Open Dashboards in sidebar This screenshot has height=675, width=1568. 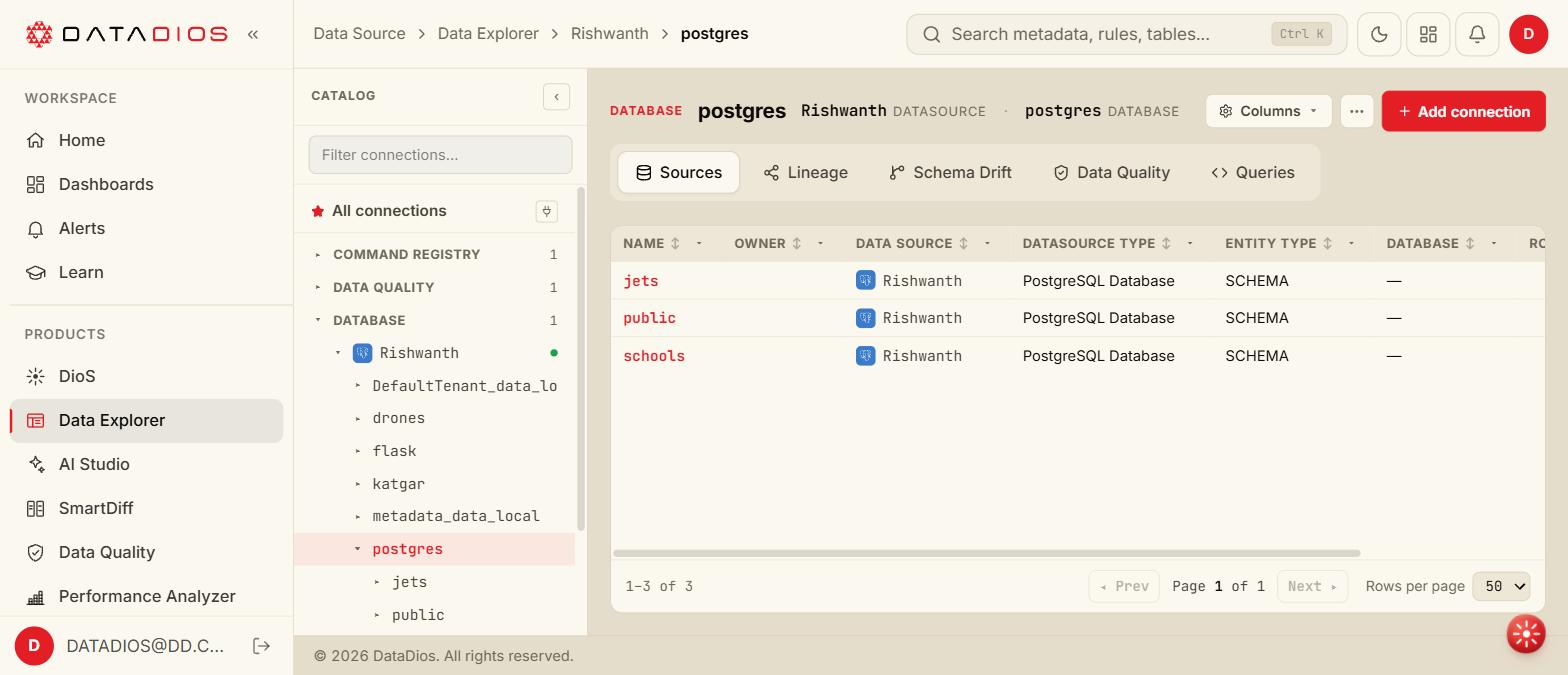[146, 184]
